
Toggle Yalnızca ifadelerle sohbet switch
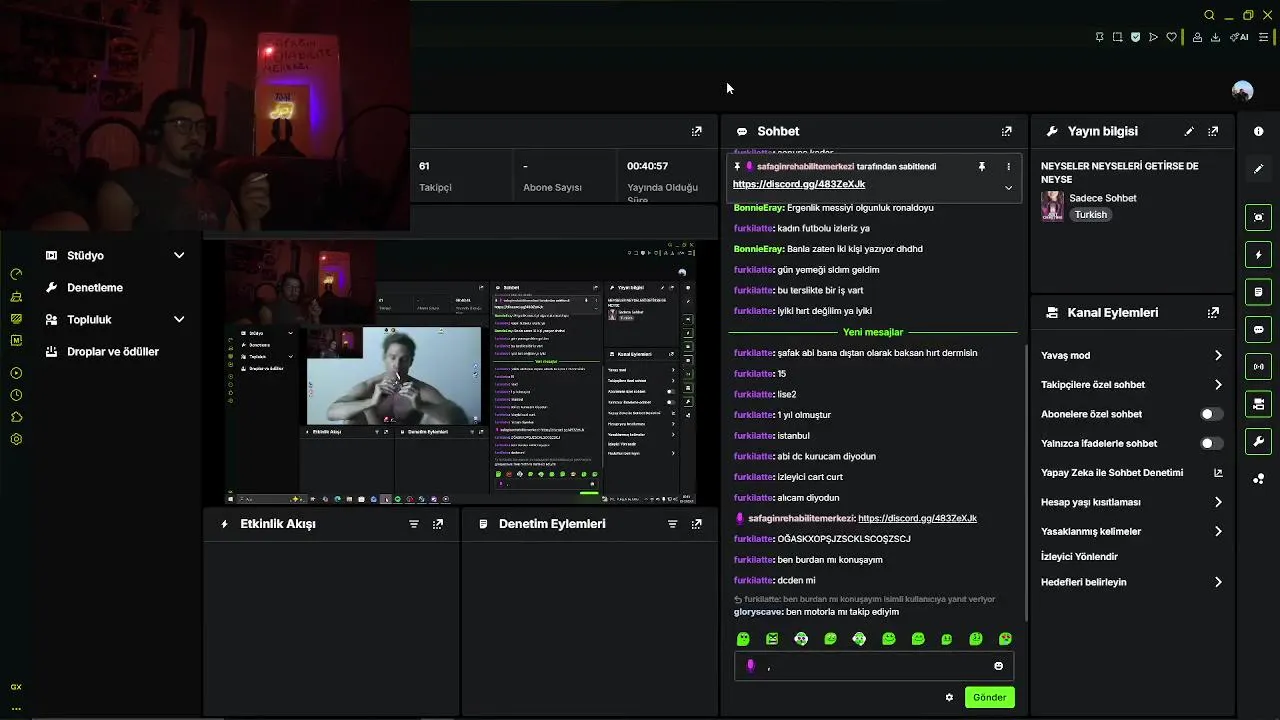[x=1211, y=443]
